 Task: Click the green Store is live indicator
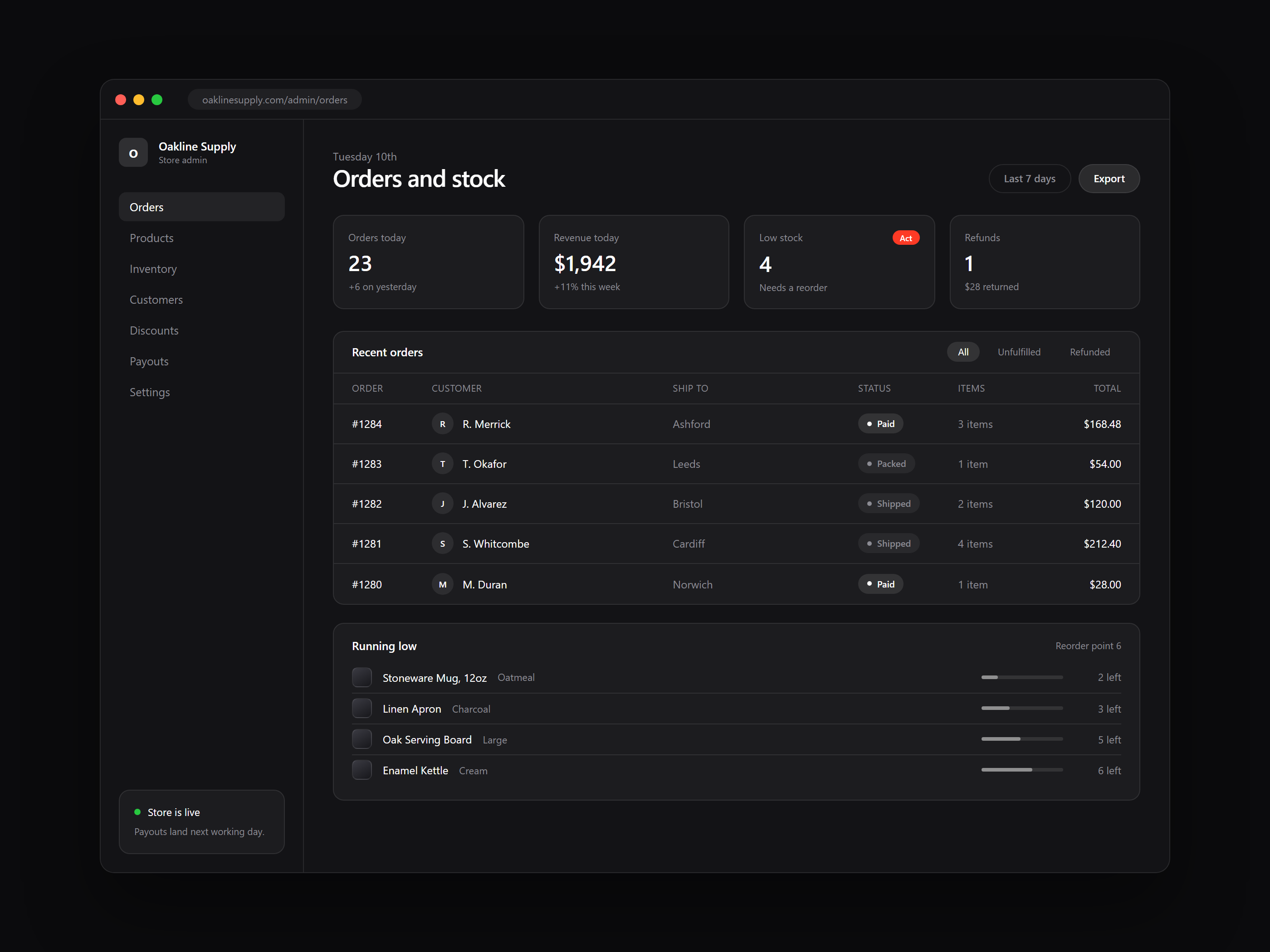click(x=137, y=812)
